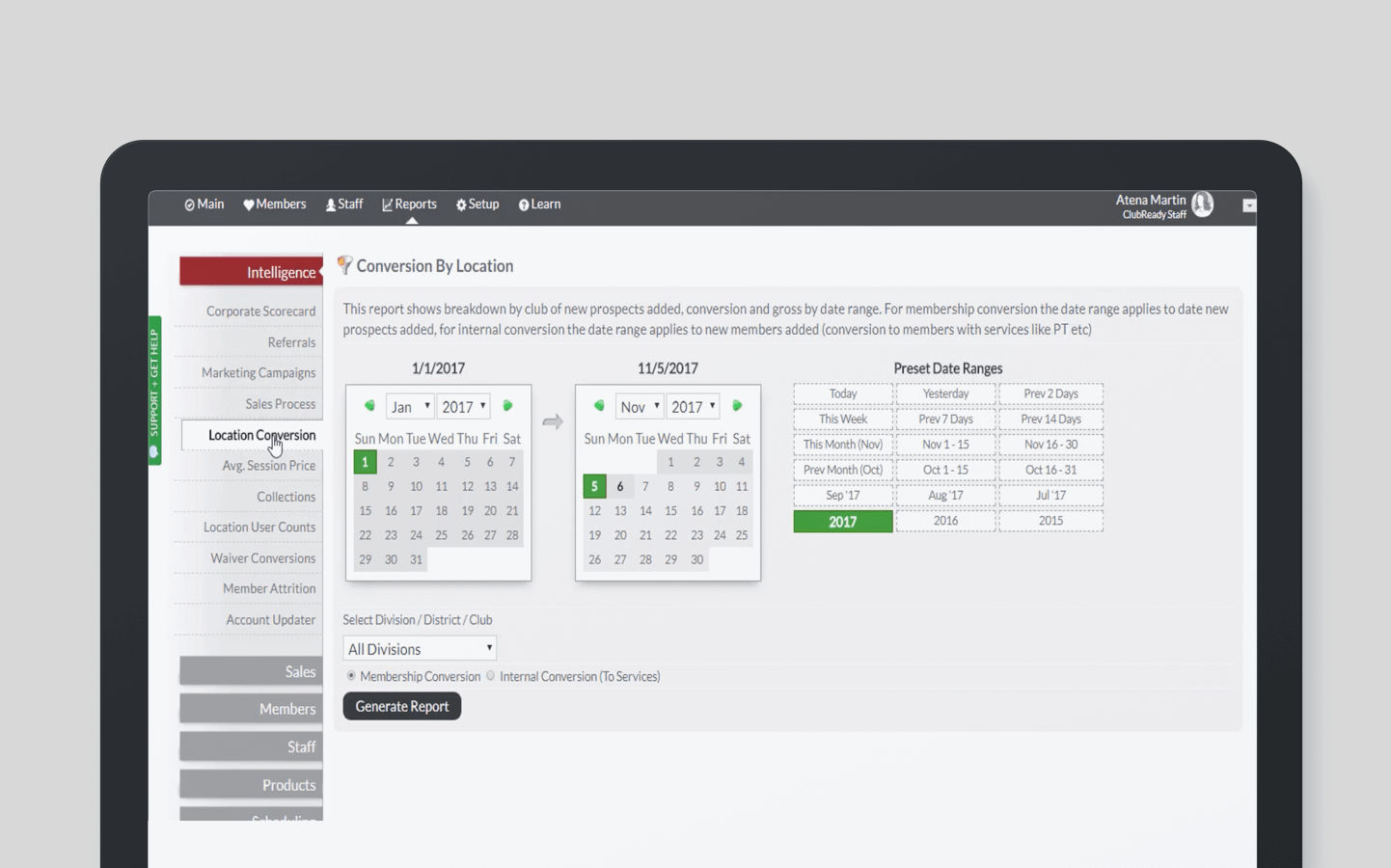Open the Reports menu
The height and width of the screenshot is (868, 1391).
409,204
